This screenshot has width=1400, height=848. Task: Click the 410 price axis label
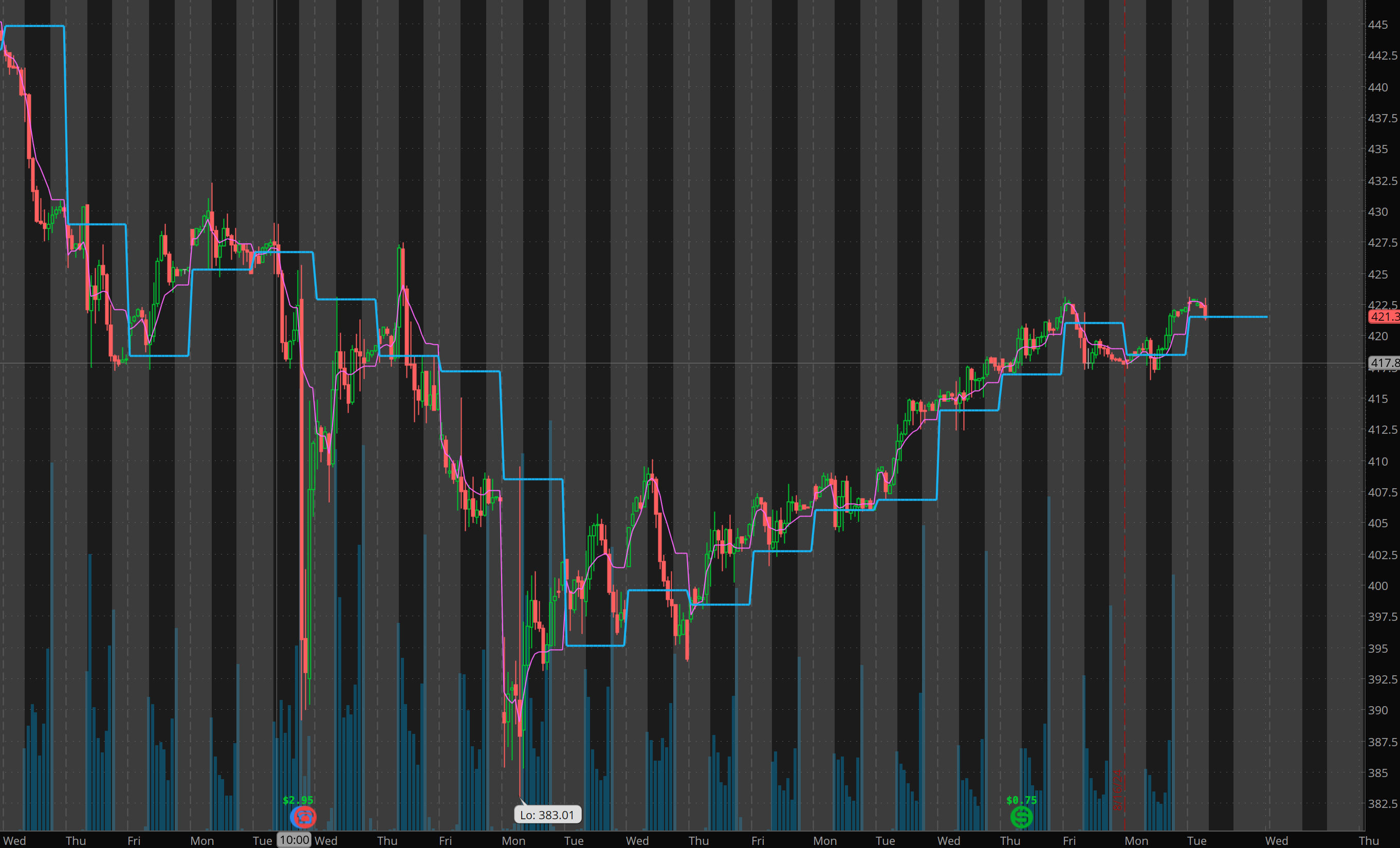(1377, 461)
